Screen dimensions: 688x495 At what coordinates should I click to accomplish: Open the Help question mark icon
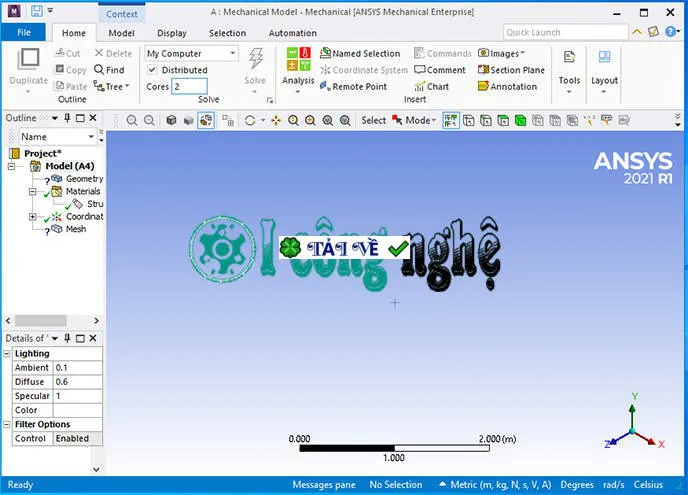point(670,32)
